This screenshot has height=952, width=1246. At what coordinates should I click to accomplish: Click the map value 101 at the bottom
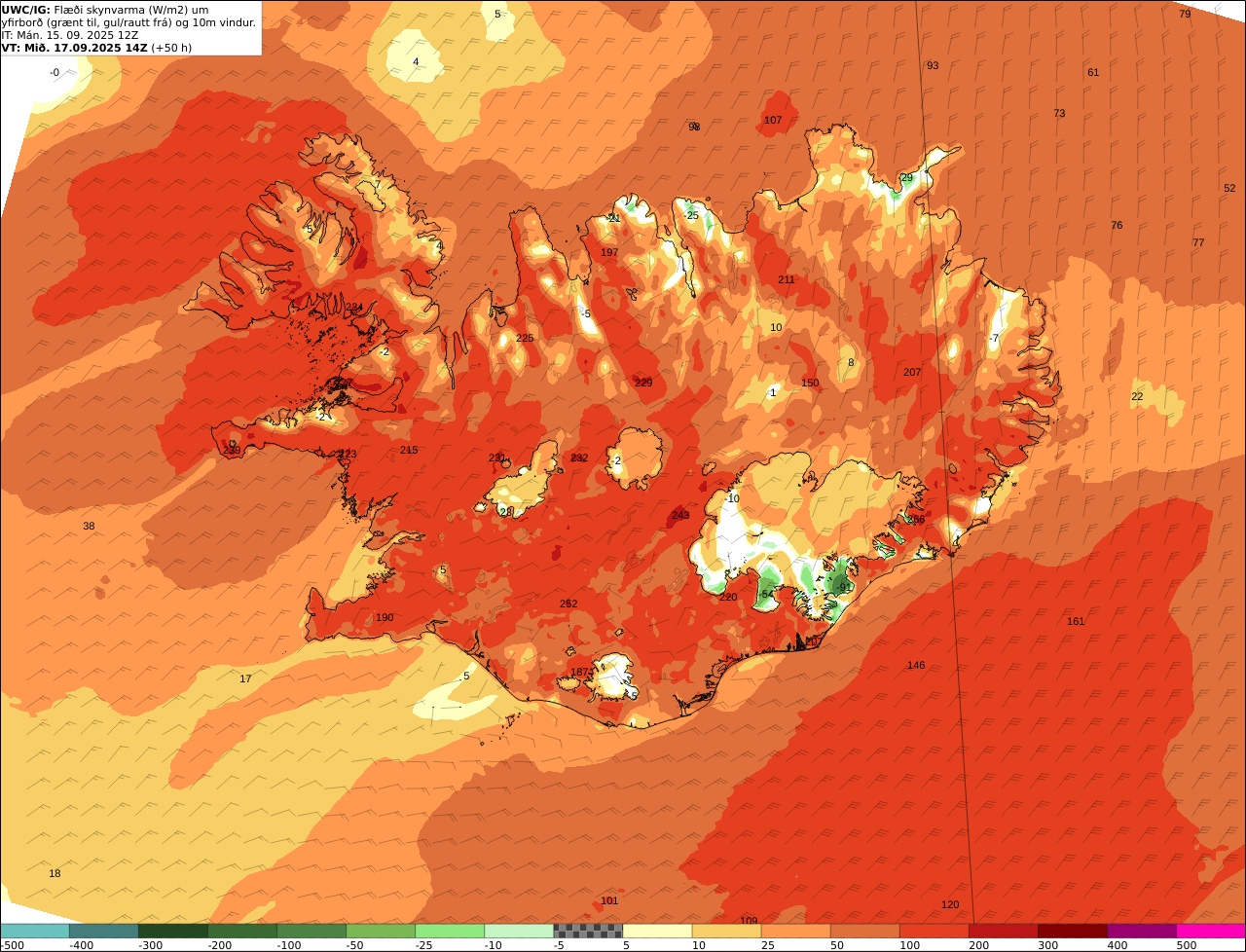609,901
